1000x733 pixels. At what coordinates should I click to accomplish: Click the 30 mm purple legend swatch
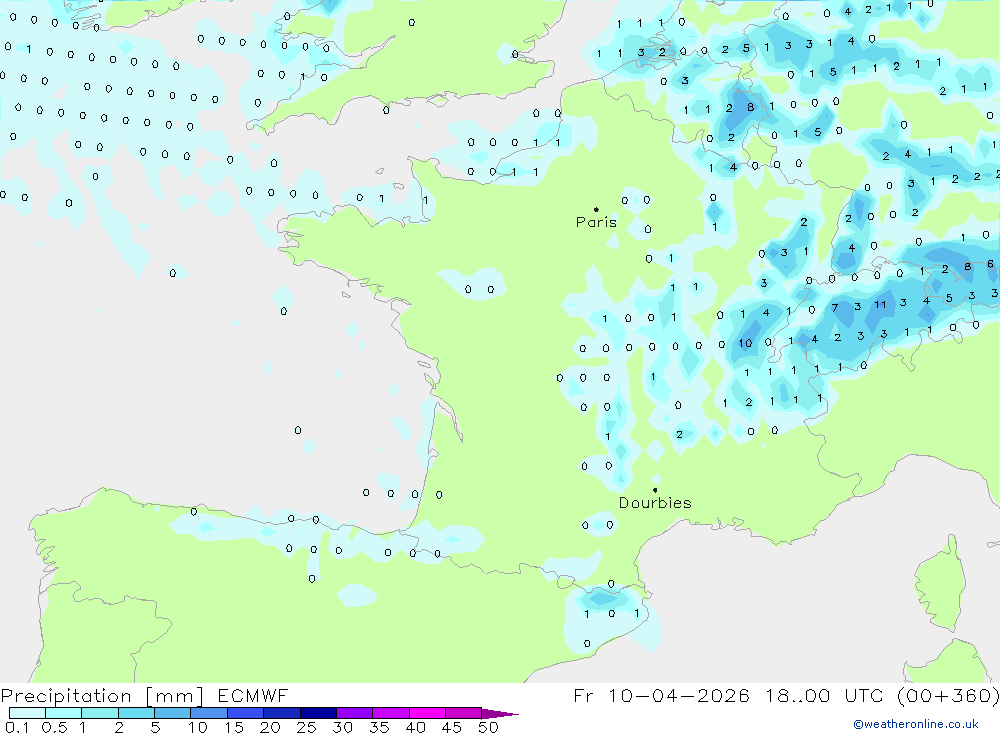pyautogui.click(x=354, y=713)
